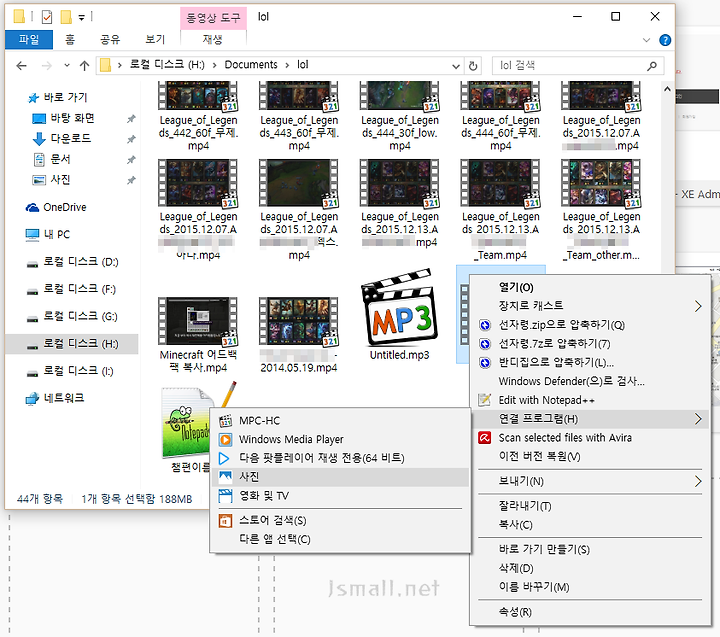Click 이름 바꾸기(M) entry
Viewport: 720px width, 637px height.
click(590, 587)
